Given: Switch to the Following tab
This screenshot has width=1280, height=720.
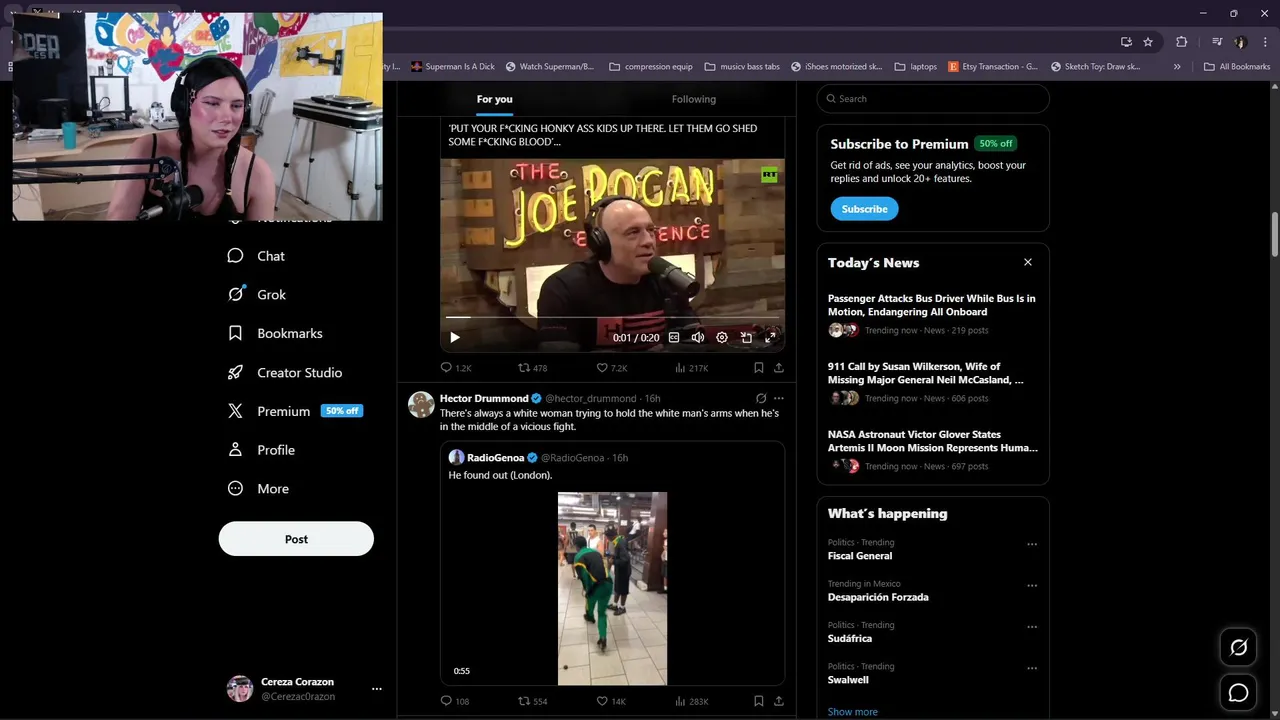Looking at the screenshot, I should pyautogui.click(x=694, y=99).
